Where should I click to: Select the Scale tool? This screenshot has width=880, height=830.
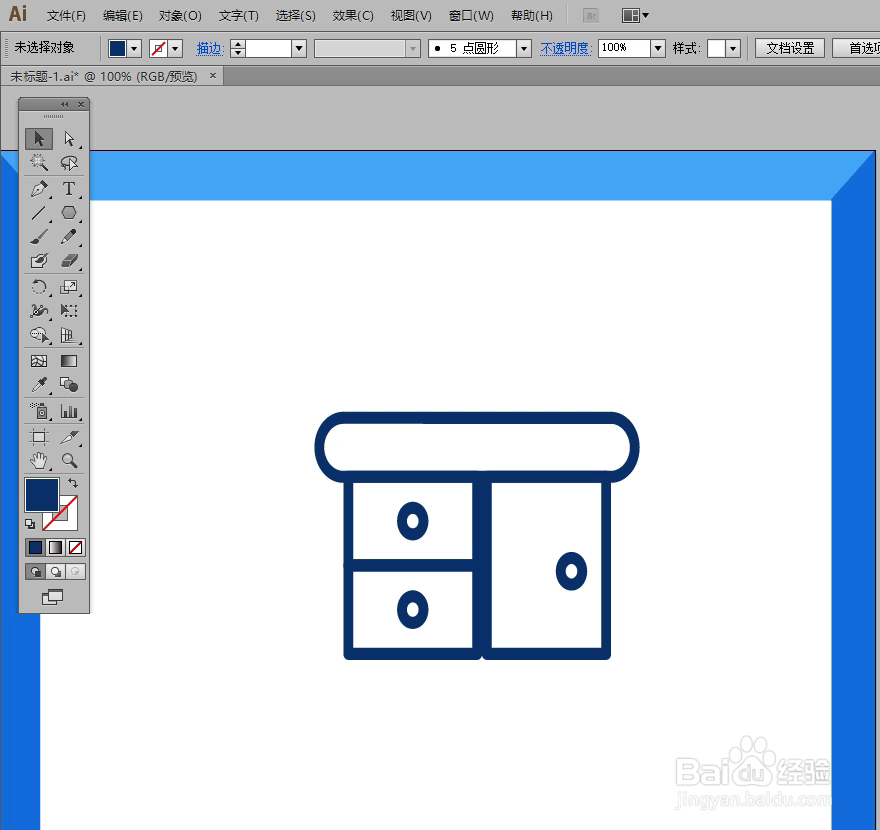69,287
